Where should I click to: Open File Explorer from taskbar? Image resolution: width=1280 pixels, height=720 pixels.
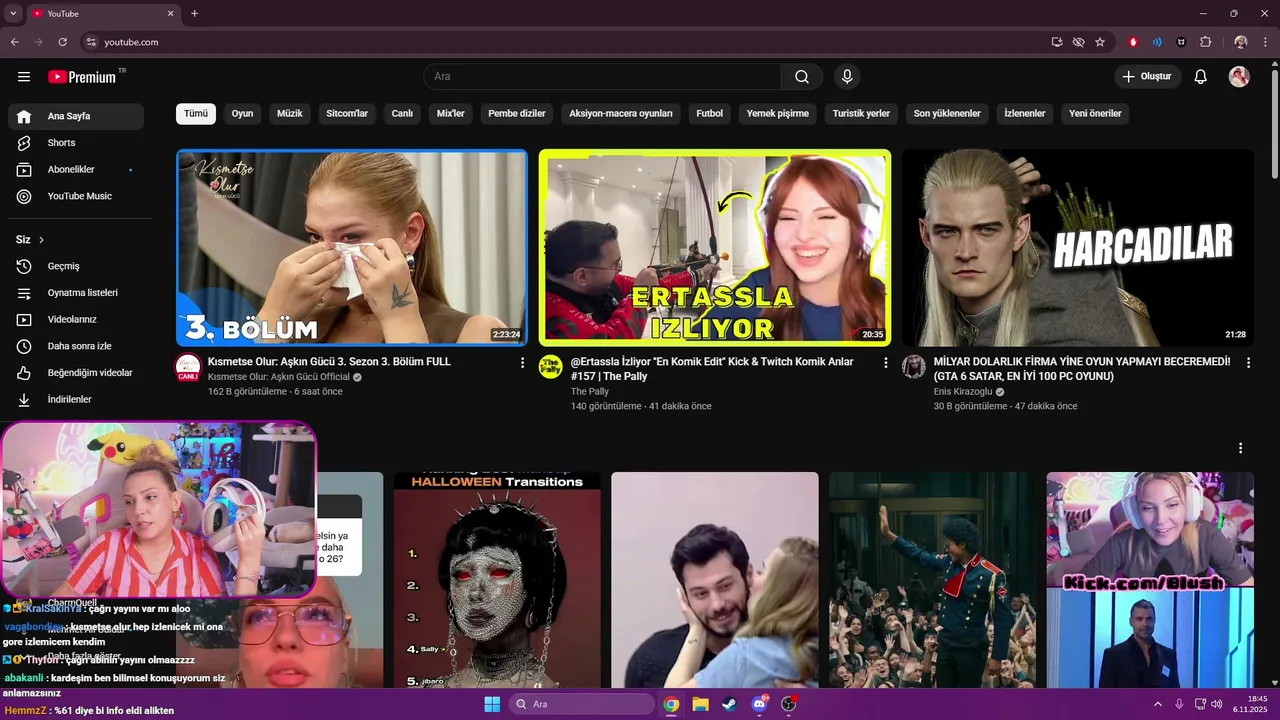[701, 704]
